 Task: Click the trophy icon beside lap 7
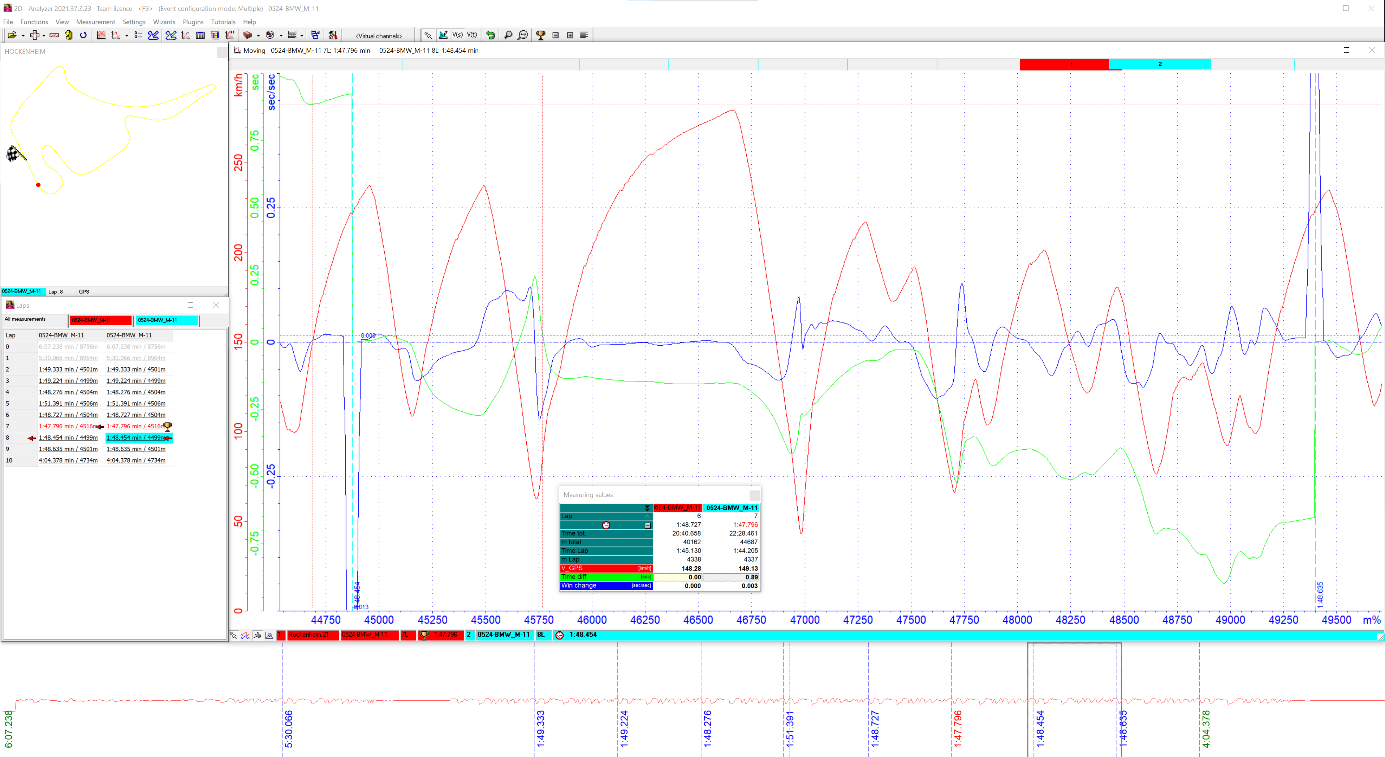tap(167, 426)
